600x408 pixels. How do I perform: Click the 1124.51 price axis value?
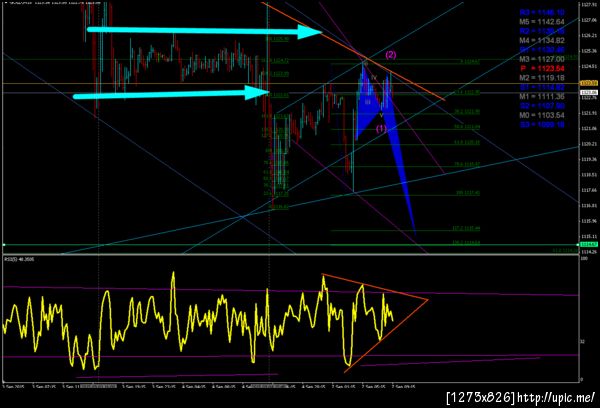(x=589, y=66)
